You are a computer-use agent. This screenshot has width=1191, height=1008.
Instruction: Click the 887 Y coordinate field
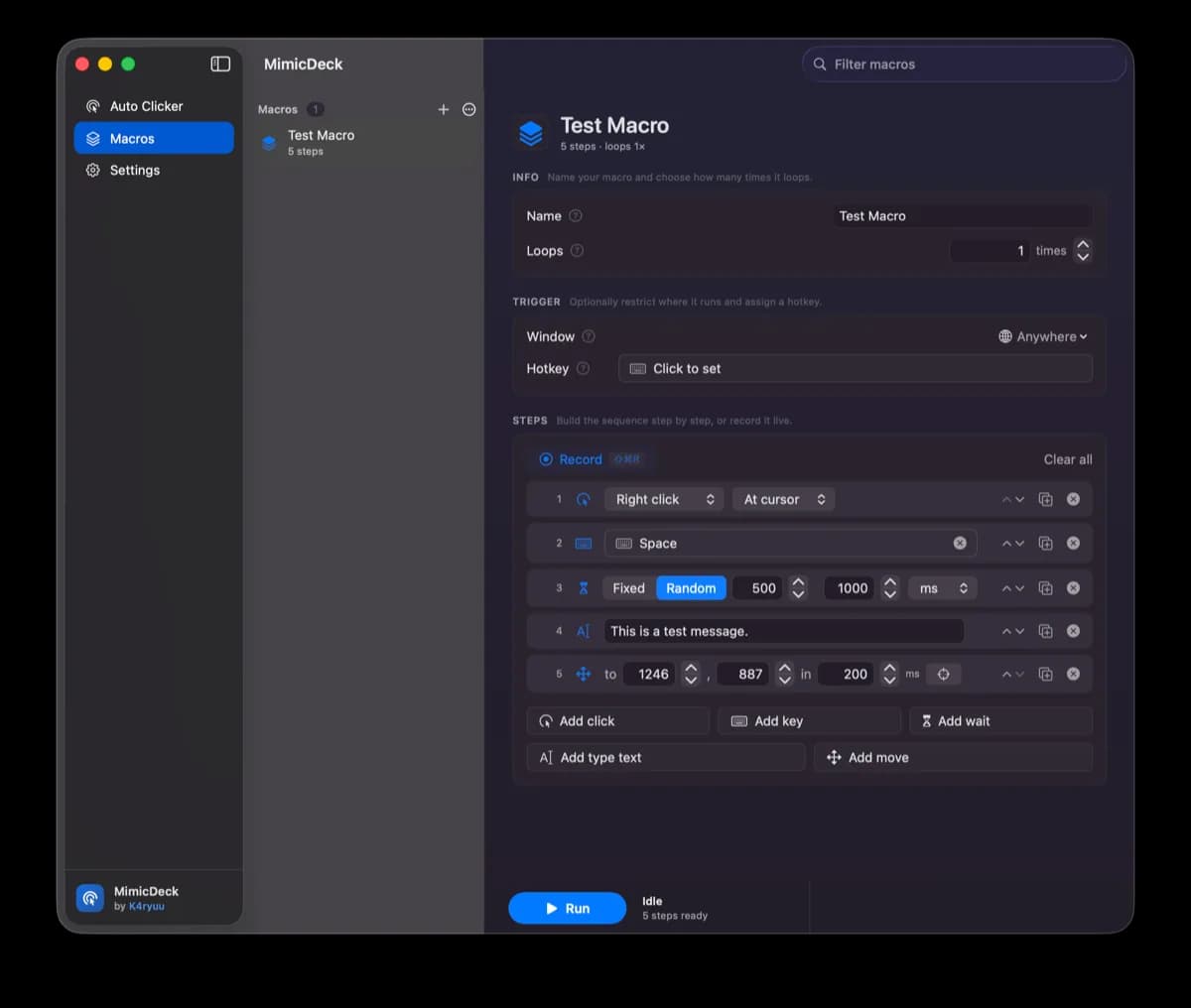tap(743, 674)
